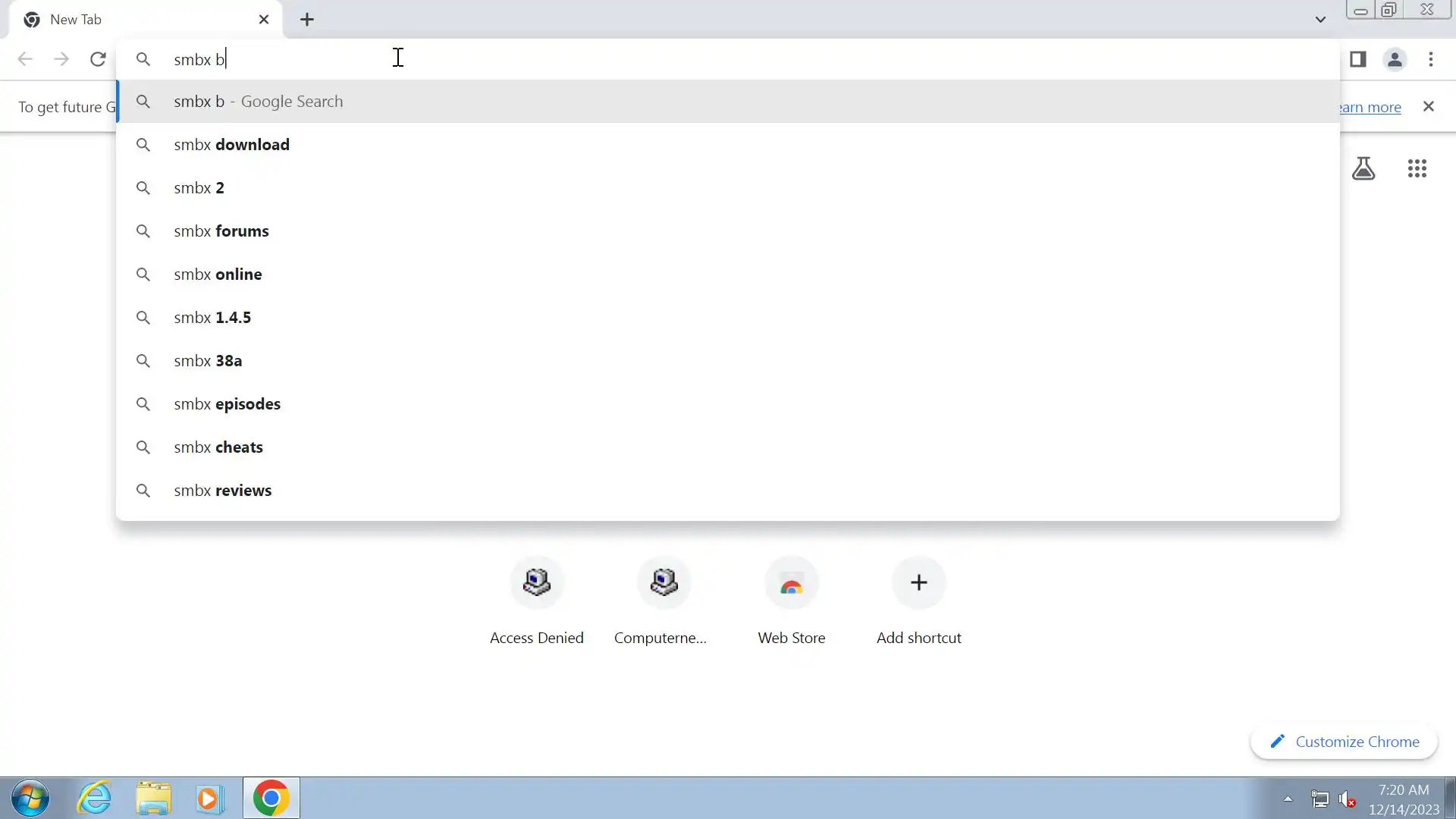Screen dimensions: 1456x819
Task: Click the Add shortcut plus button
Action: pos(918,582)
